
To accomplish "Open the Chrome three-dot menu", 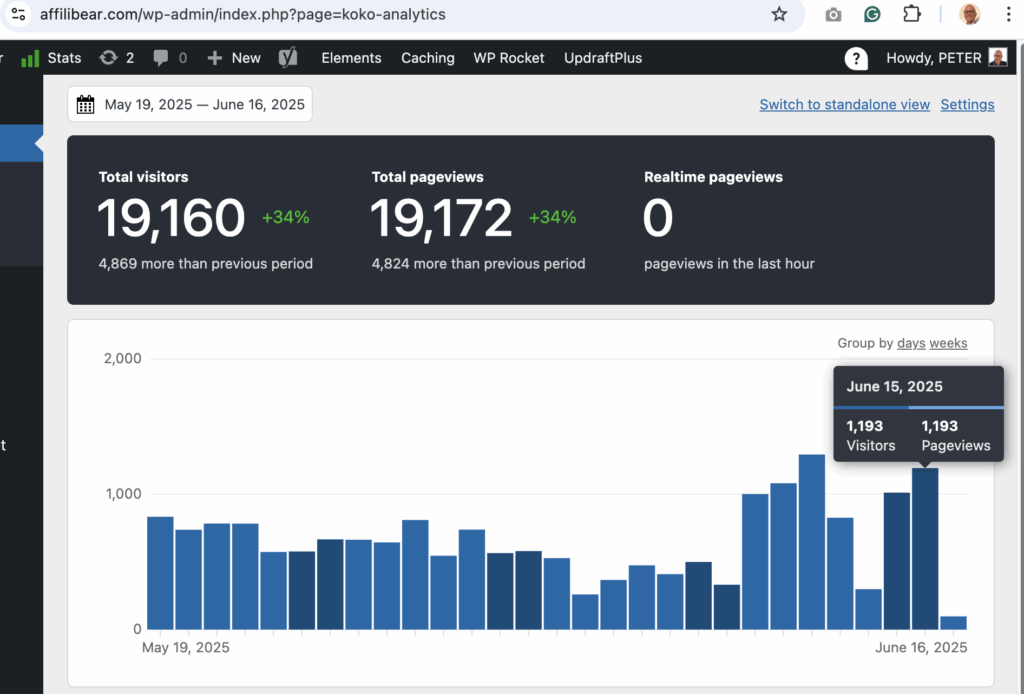I will point(1007,15).
